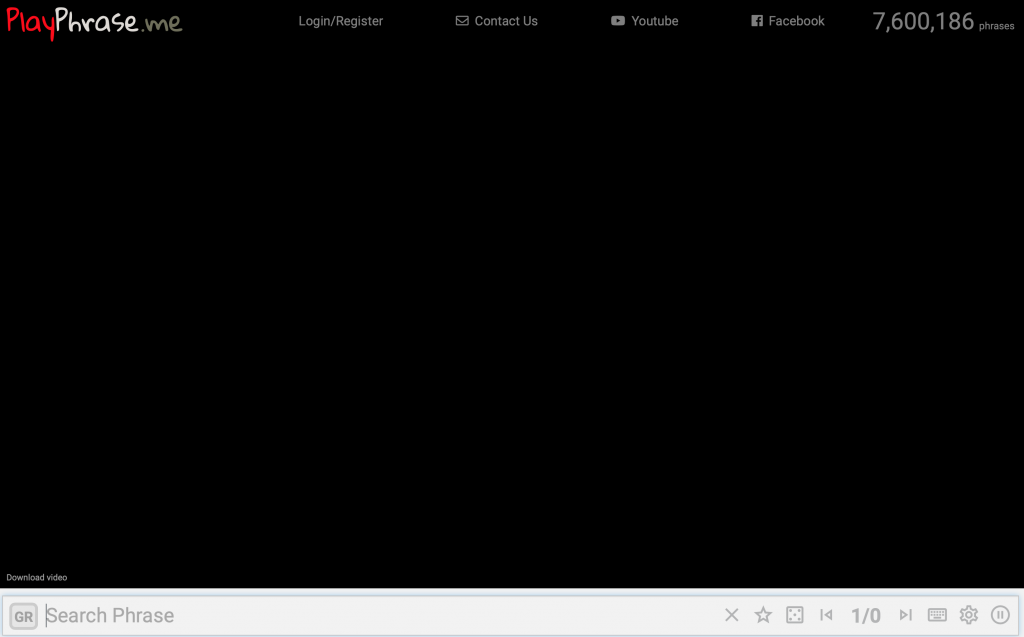Click the 7,600,186 phrases counter

(x=942, y=22)
